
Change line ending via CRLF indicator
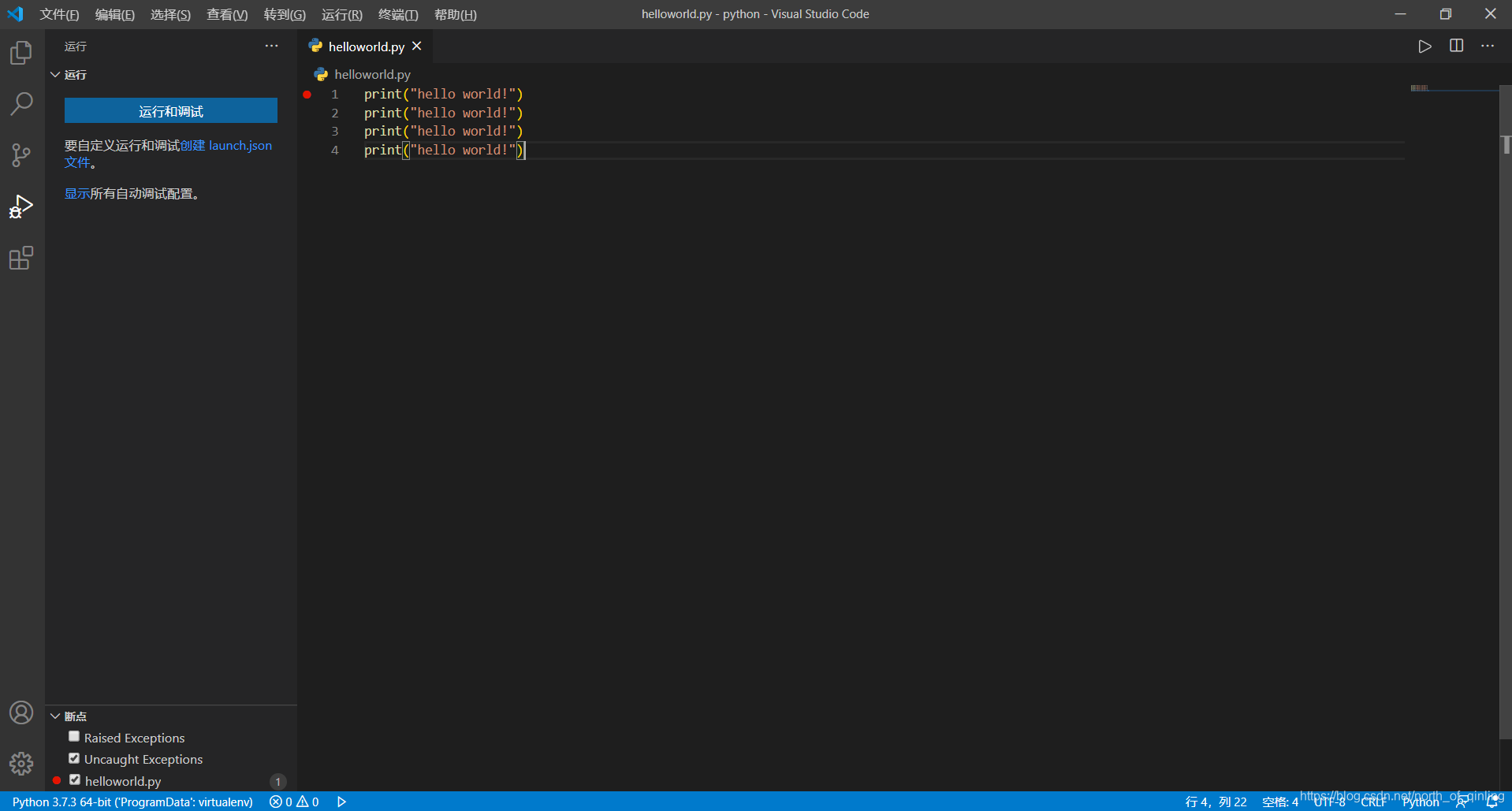coord(1373,802)
